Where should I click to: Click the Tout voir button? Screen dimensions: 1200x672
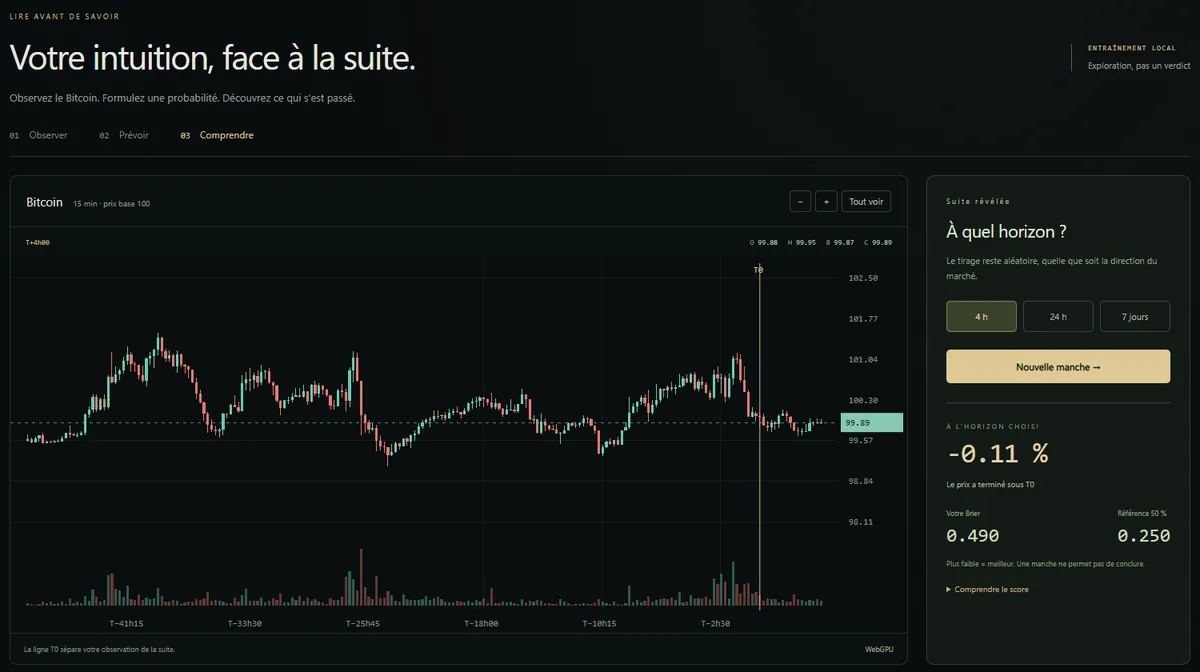coord(866,201)
